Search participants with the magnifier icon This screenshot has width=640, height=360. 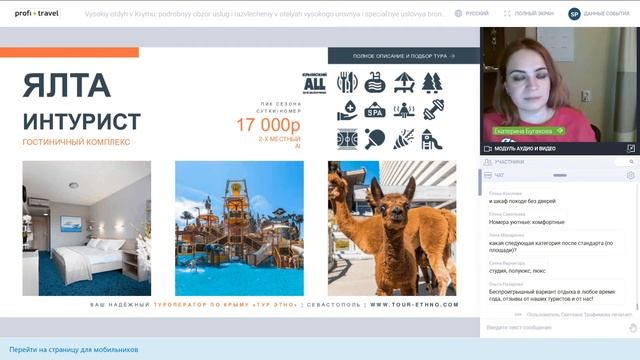(x=631, y=162)
